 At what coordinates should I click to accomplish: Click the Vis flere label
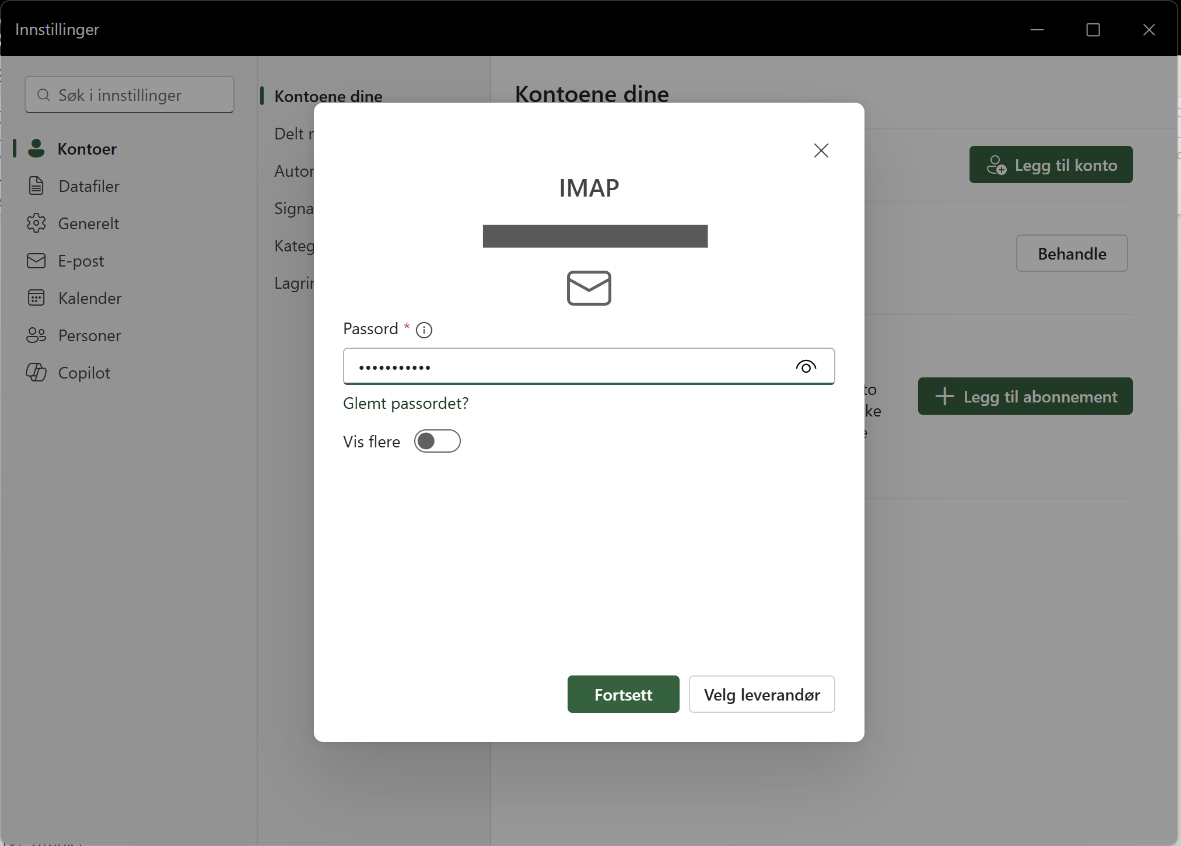(x=371, y=442)
